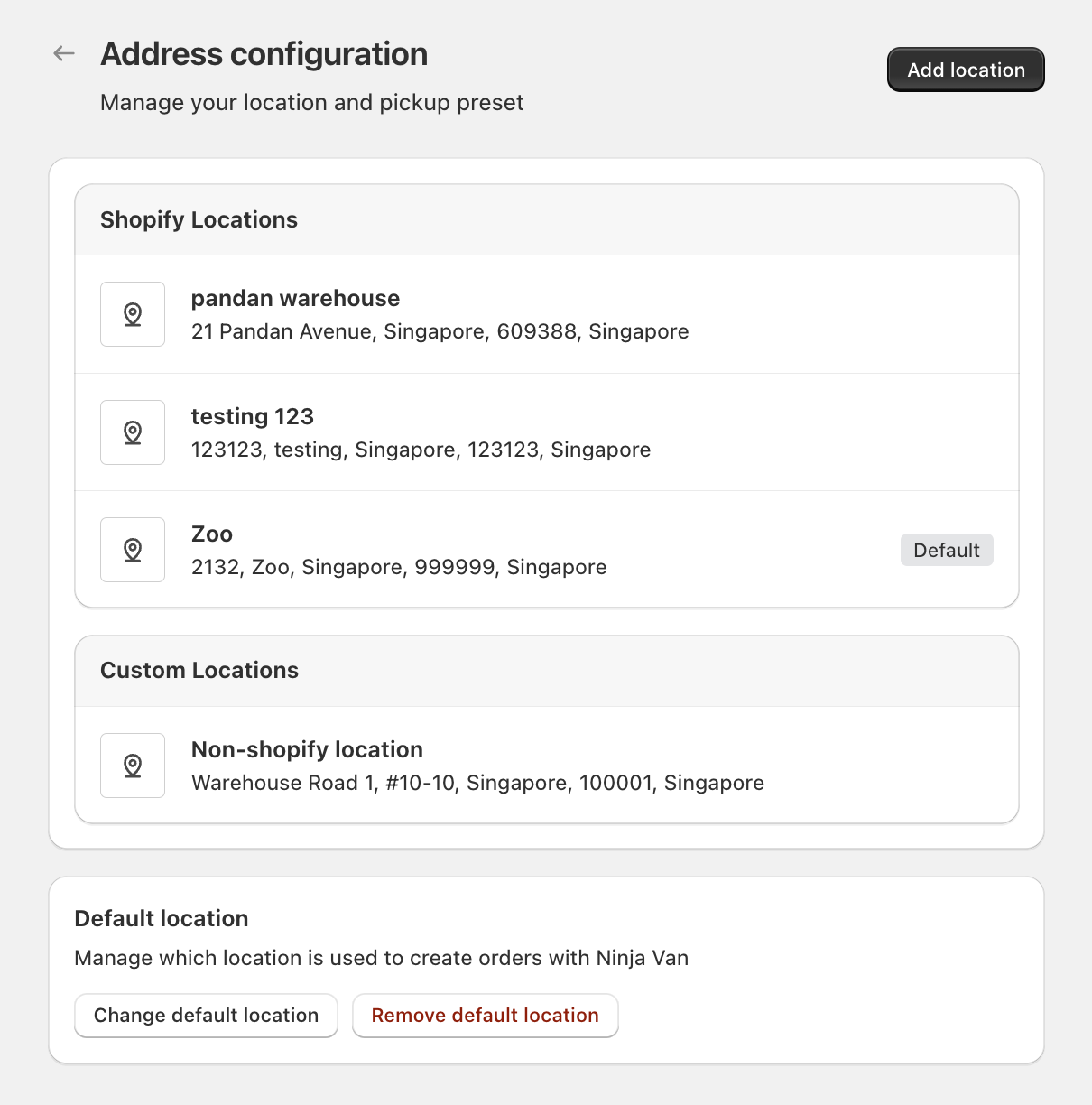The width and height of the screenshot is (1092, 1105).
Task: Click the 123123, testing address line
Action: [x=421, y=450]
